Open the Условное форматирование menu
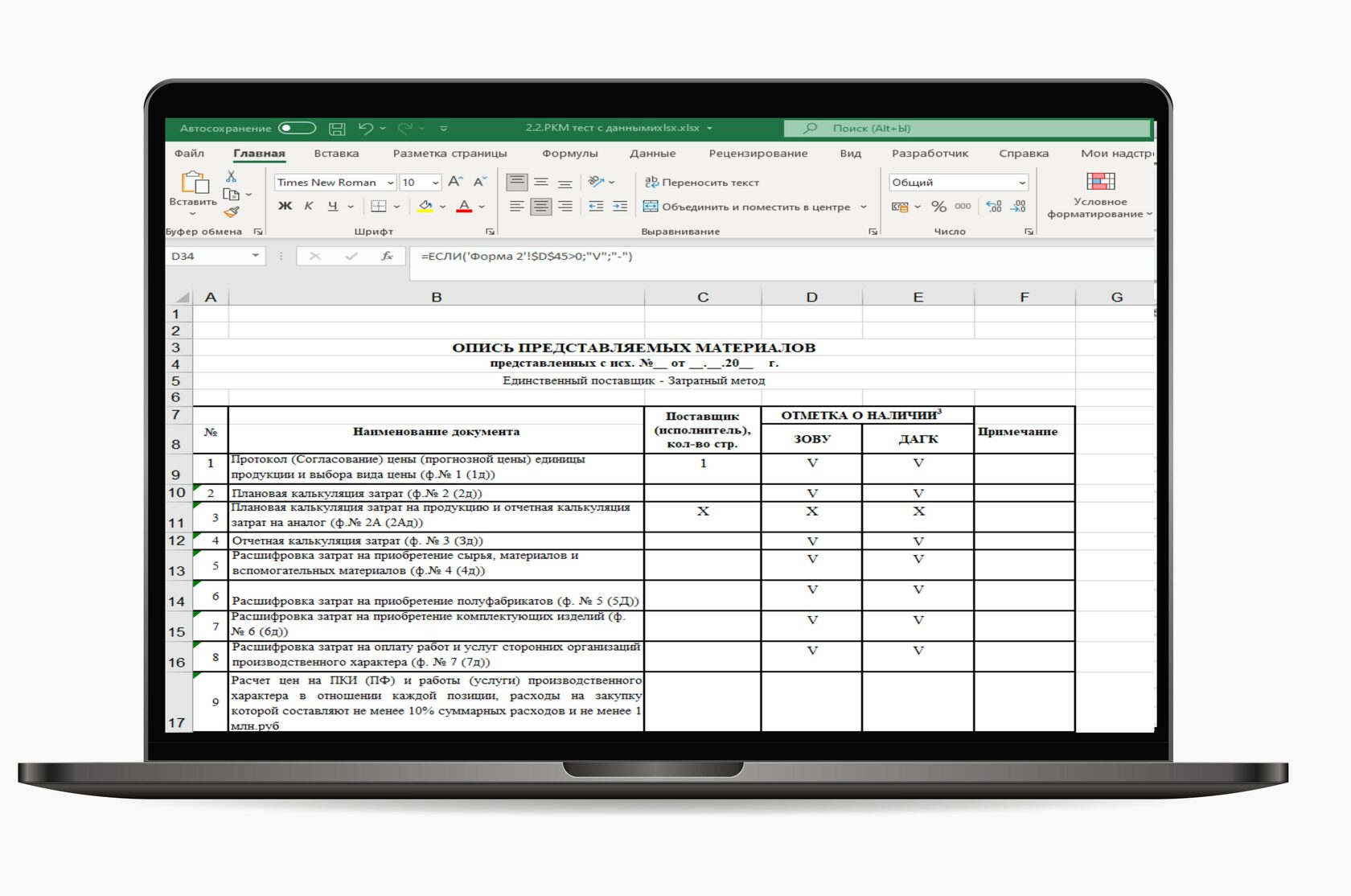This screenshot has height=896, width=1351. pyautogui.click(x=1100, y=195)
